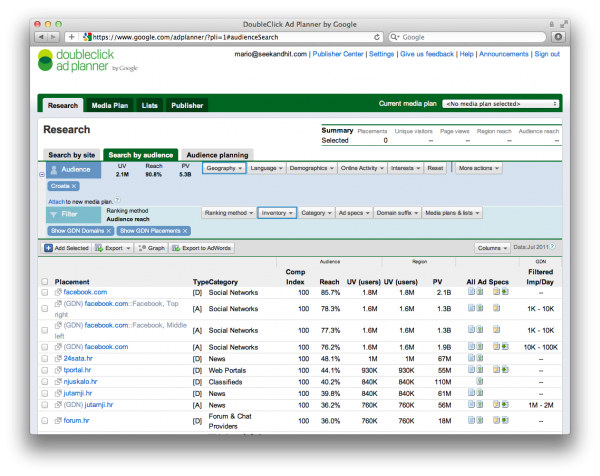Remove the Croatia audience filter chip
Image resolution: width=600 pixels, height=476 pixels.
click(x=74, y=186)
